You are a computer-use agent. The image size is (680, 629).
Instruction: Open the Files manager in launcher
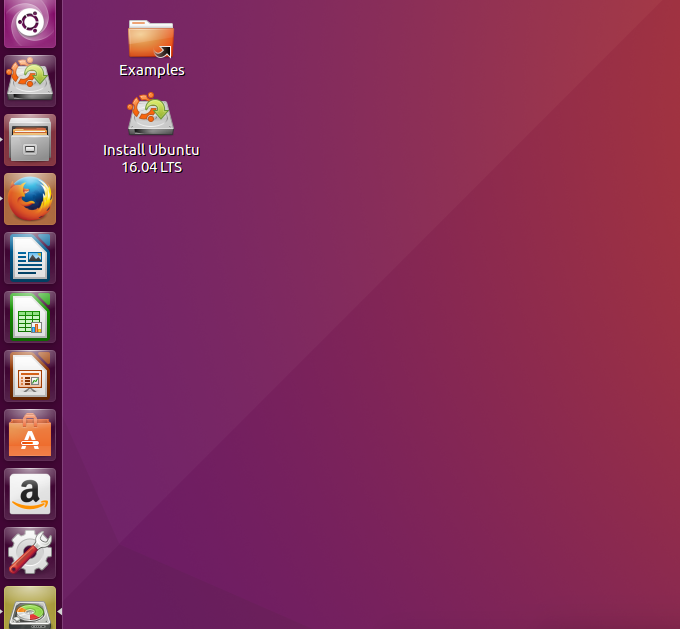click(30, 140)
